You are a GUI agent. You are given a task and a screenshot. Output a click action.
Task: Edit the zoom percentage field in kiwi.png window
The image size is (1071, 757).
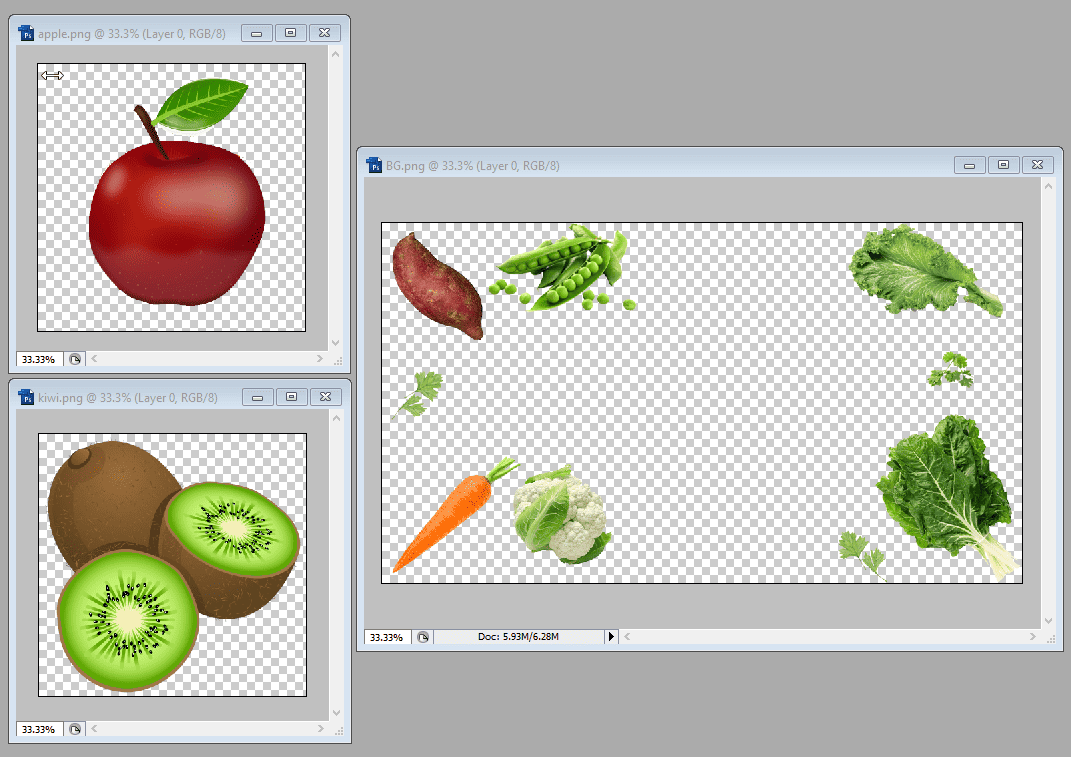pos(39,729)
